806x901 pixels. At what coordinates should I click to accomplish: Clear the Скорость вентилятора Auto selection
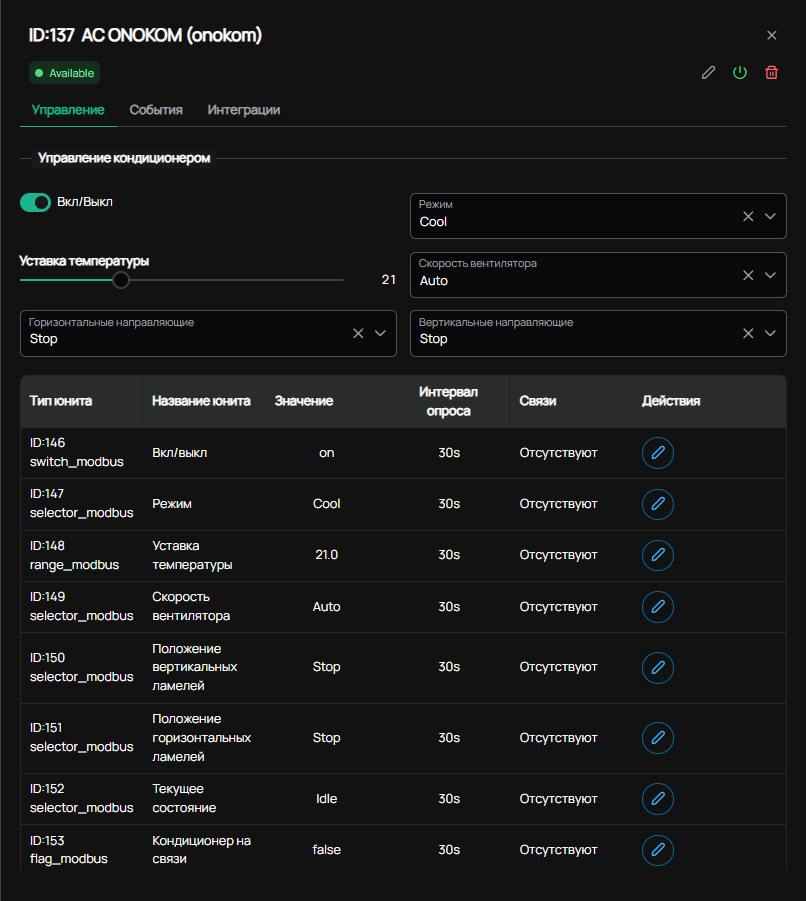pyautogui.click(x=748, y=275)
